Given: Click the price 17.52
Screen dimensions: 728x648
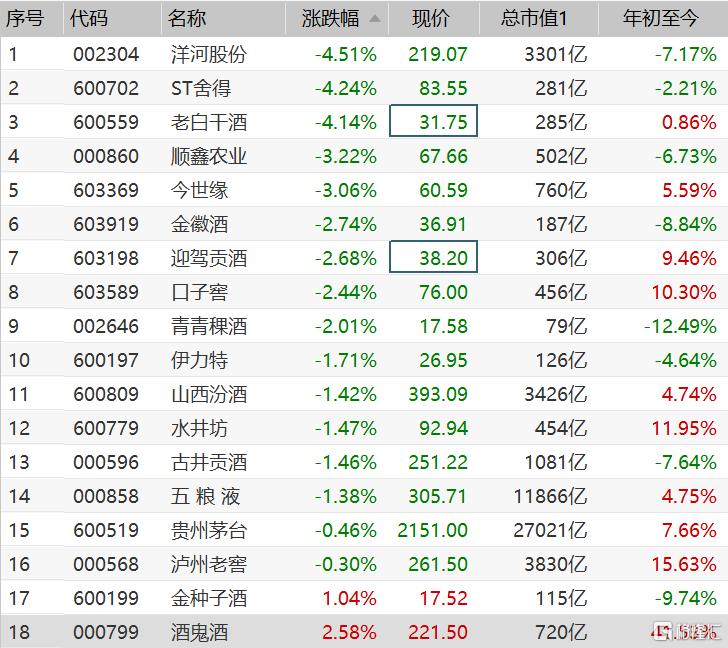Looking at the screenshot, I should pos(443,598).
